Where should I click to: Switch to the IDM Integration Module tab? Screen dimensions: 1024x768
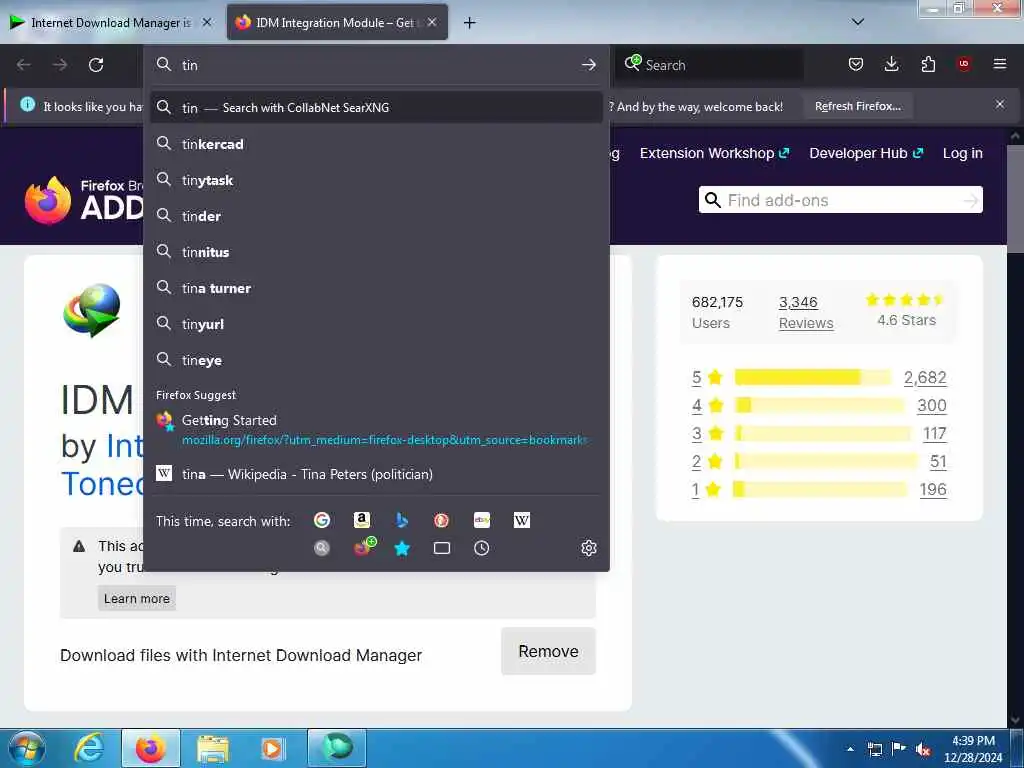point(337,23)
